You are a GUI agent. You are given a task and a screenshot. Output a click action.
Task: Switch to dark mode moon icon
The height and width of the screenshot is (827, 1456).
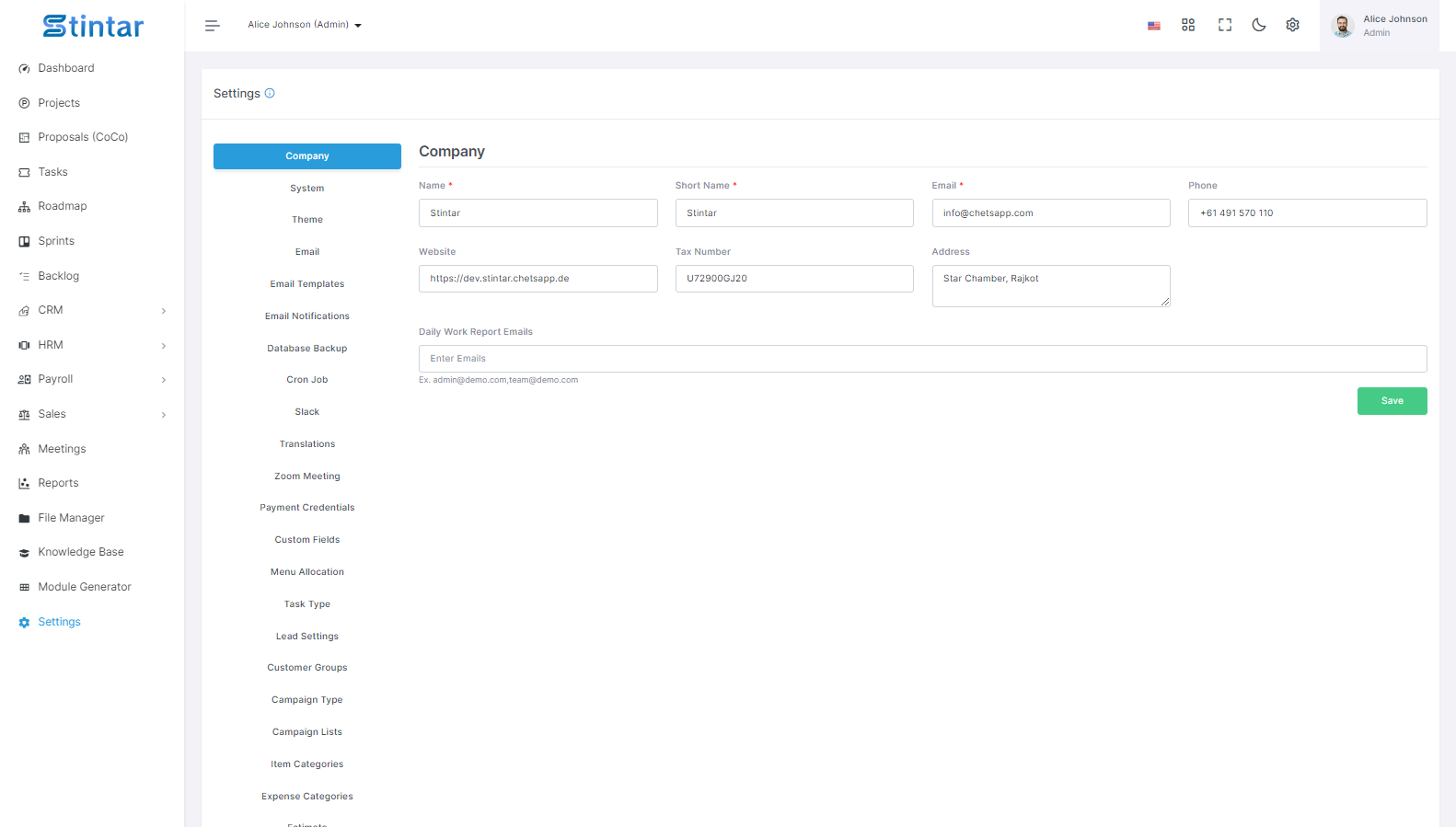tap(1259, 25)
